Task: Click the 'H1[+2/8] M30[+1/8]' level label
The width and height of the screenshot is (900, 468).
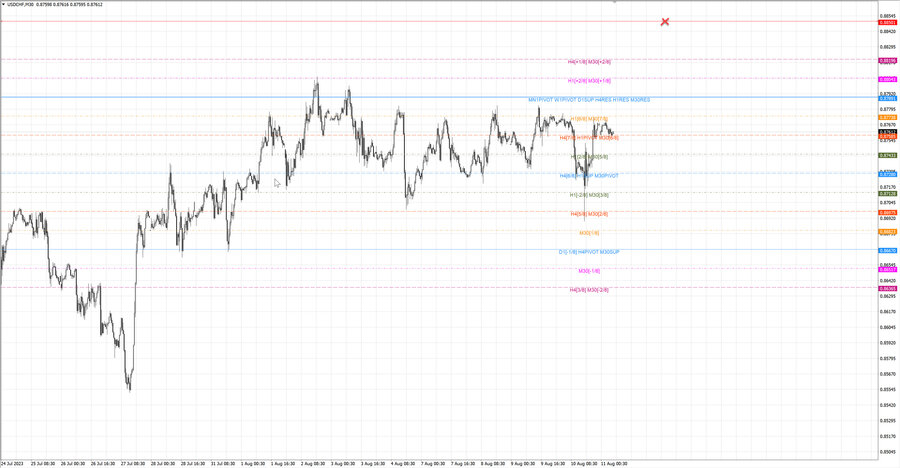Action: pyautogui.click(x=589, y=81)
